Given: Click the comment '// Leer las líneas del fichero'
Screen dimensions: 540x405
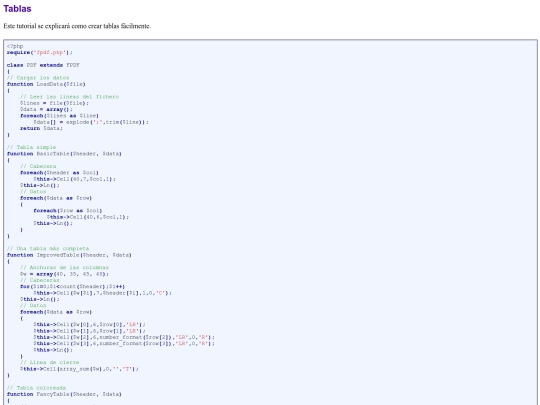Looking at the screenshot, I should click(69, 97).
